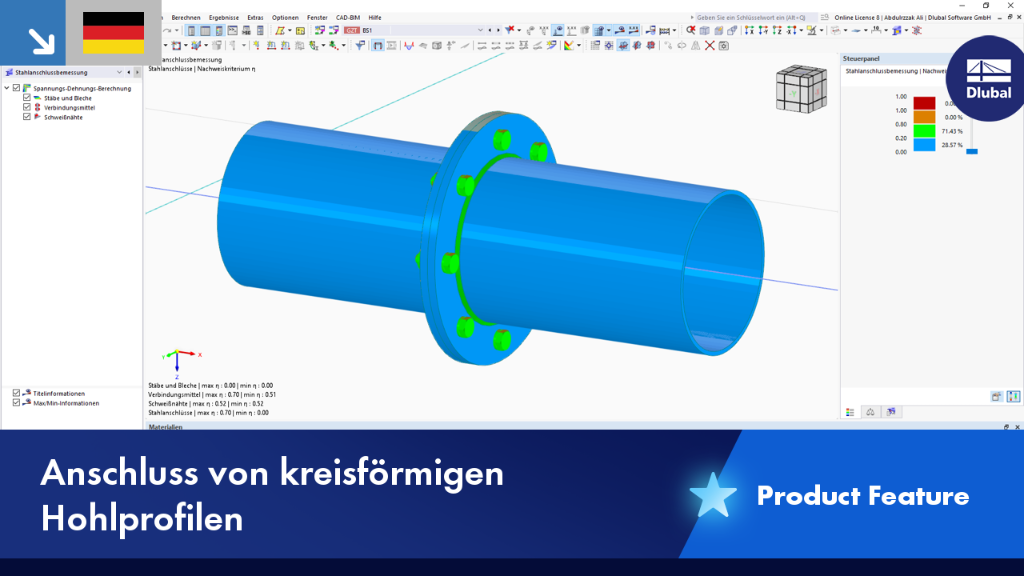The height and width of the screenshot is (576, 1024).
Task: Open dropdown arrow beside yellow parallelogram icon
Action: [290, 30]
